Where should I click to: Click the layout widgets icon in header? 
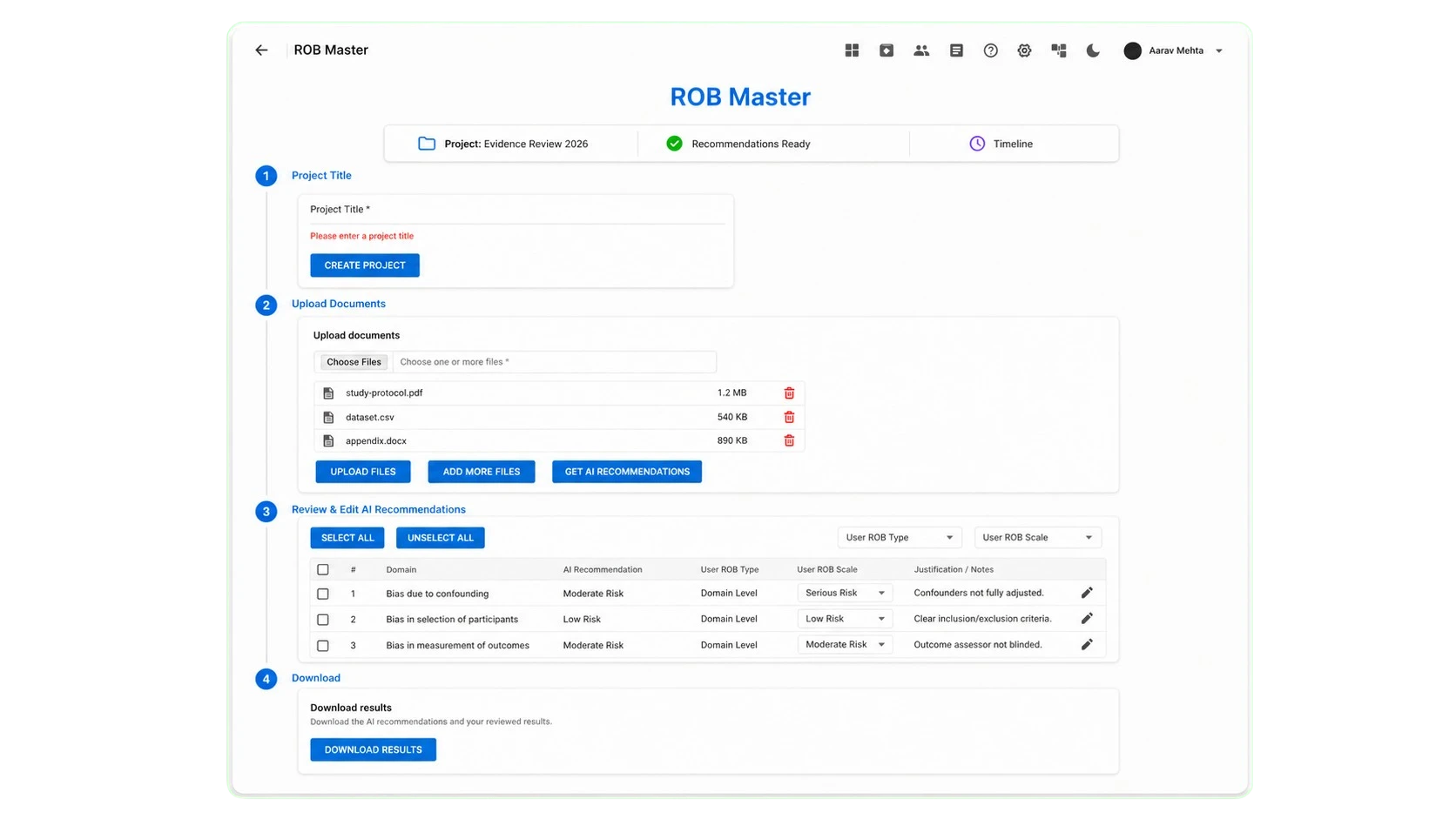point(1059,50)
